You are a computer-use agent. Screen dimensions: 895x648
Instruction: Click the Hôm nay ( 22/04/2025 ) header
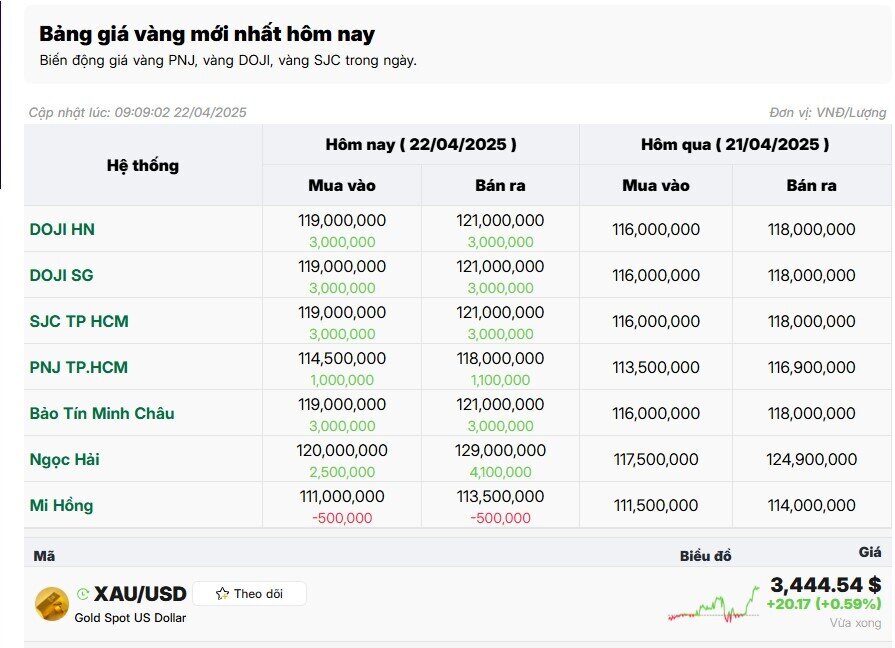click(x=421, y=144)
